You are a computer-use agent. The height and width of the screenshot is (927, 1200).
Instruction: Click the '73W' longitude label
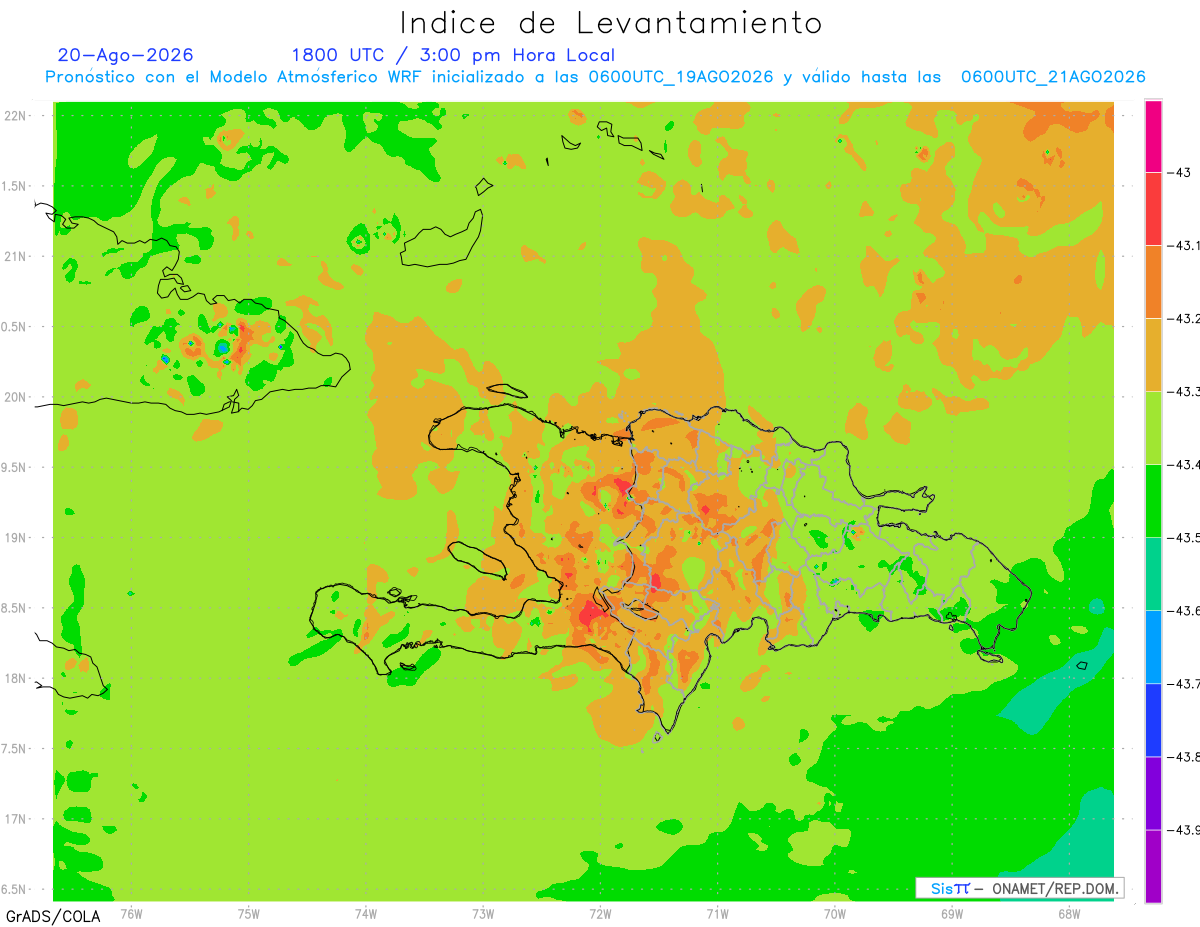coord(483,913)
